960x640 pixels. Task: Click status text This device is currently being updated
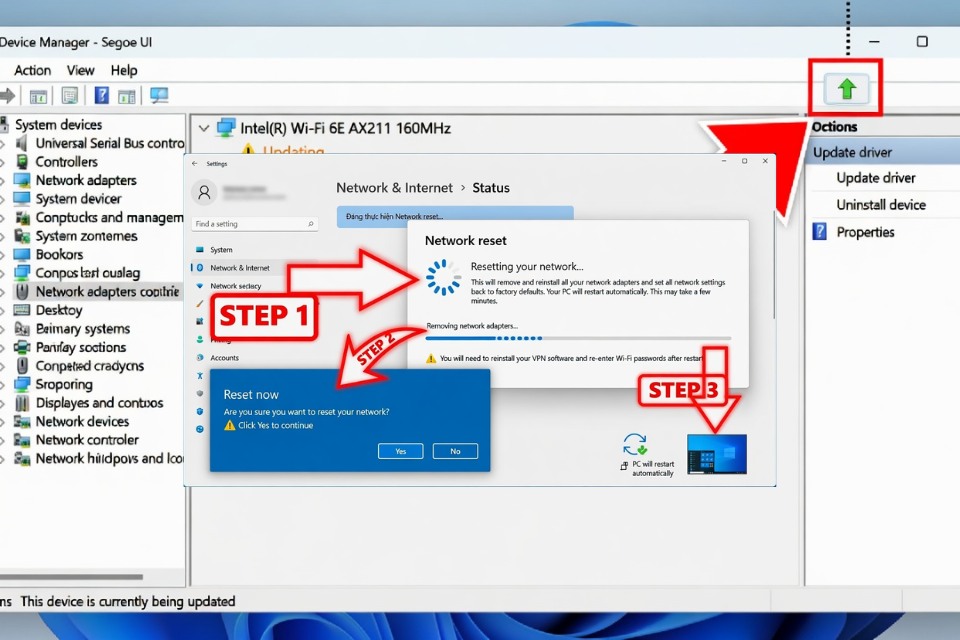point(128,601)
